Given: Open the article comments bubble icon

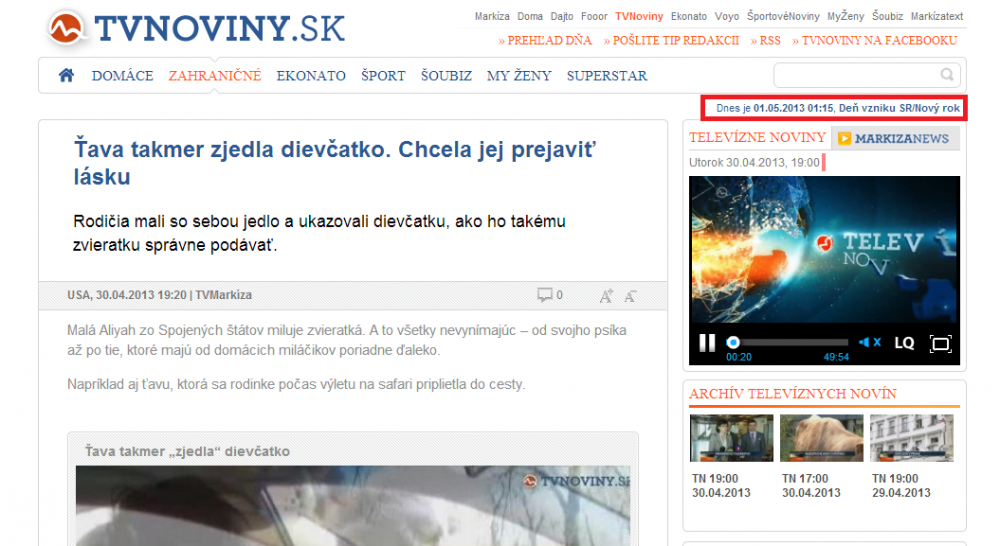Looking at the screenshot, I should pos(544,295).
